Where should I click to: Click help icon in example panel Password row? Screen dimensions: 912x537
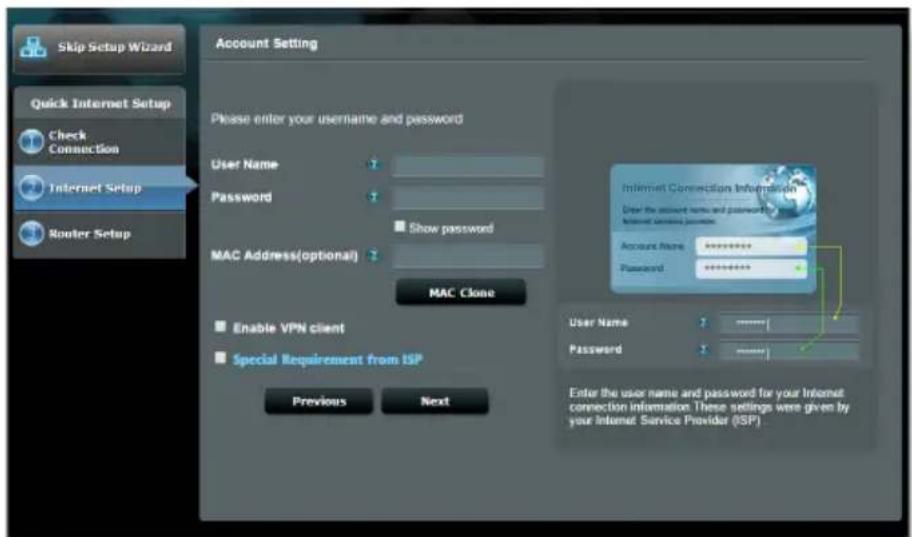(x=703, y=350)
